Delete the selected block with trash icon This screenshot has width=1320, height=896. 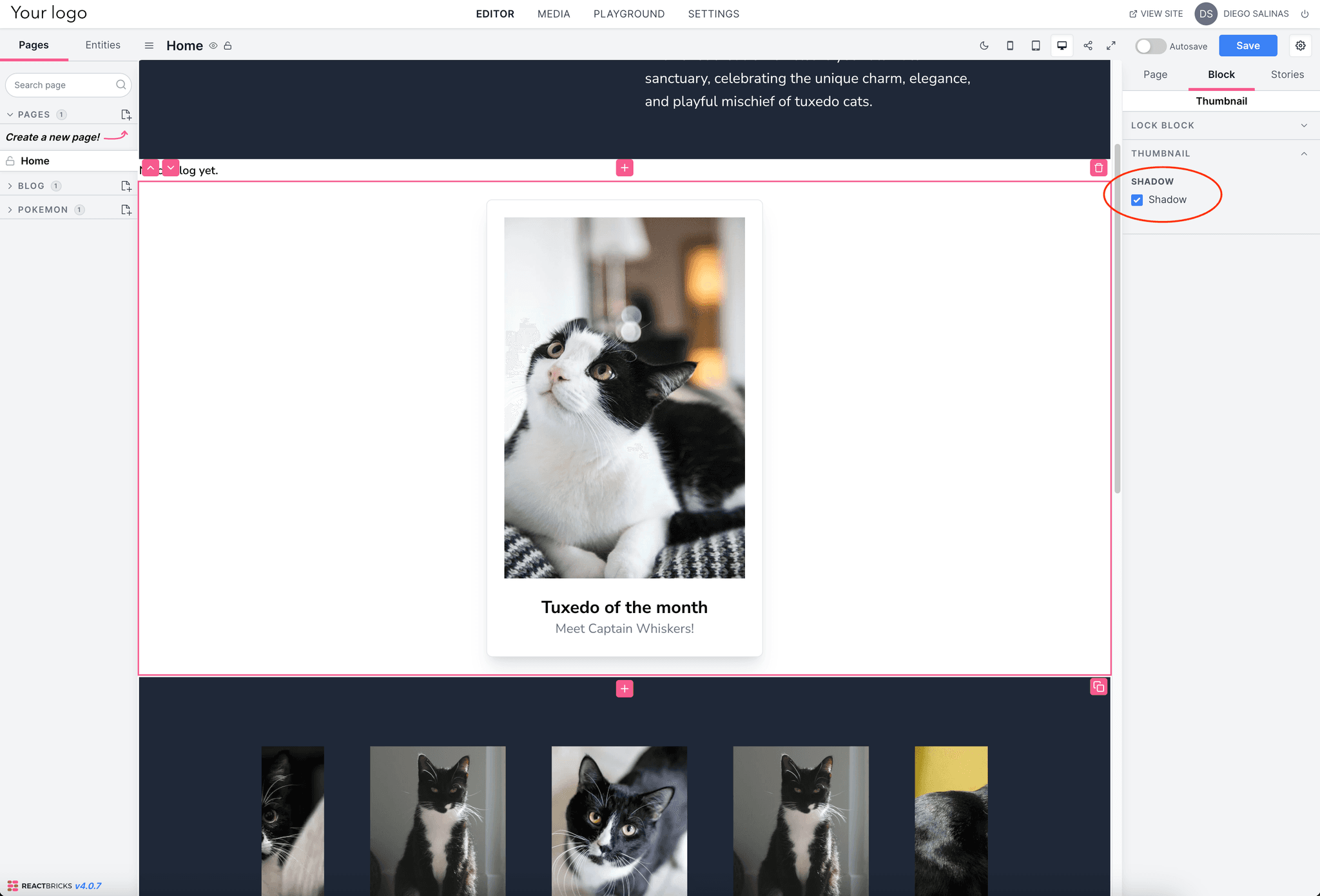[1099, 168]
